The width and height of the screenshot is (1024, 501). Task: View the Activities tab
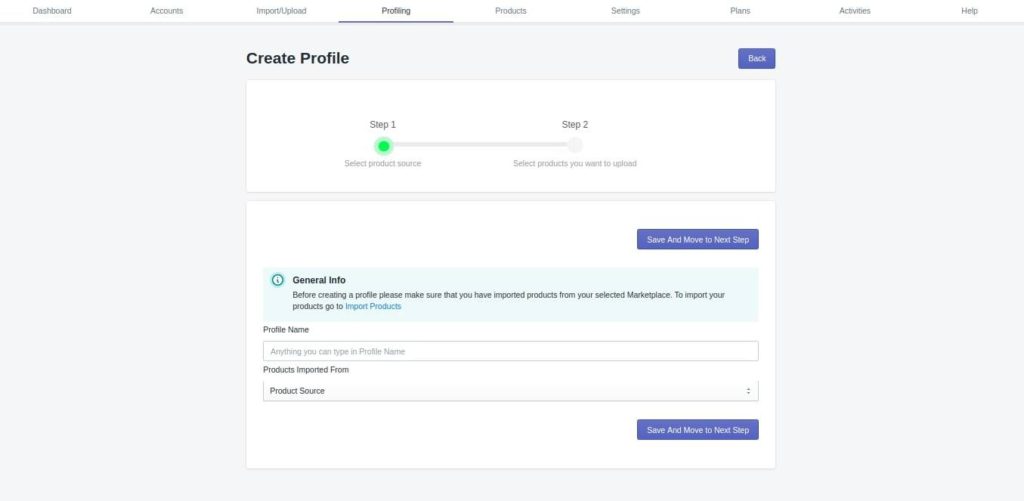click(x=855, y=11)
